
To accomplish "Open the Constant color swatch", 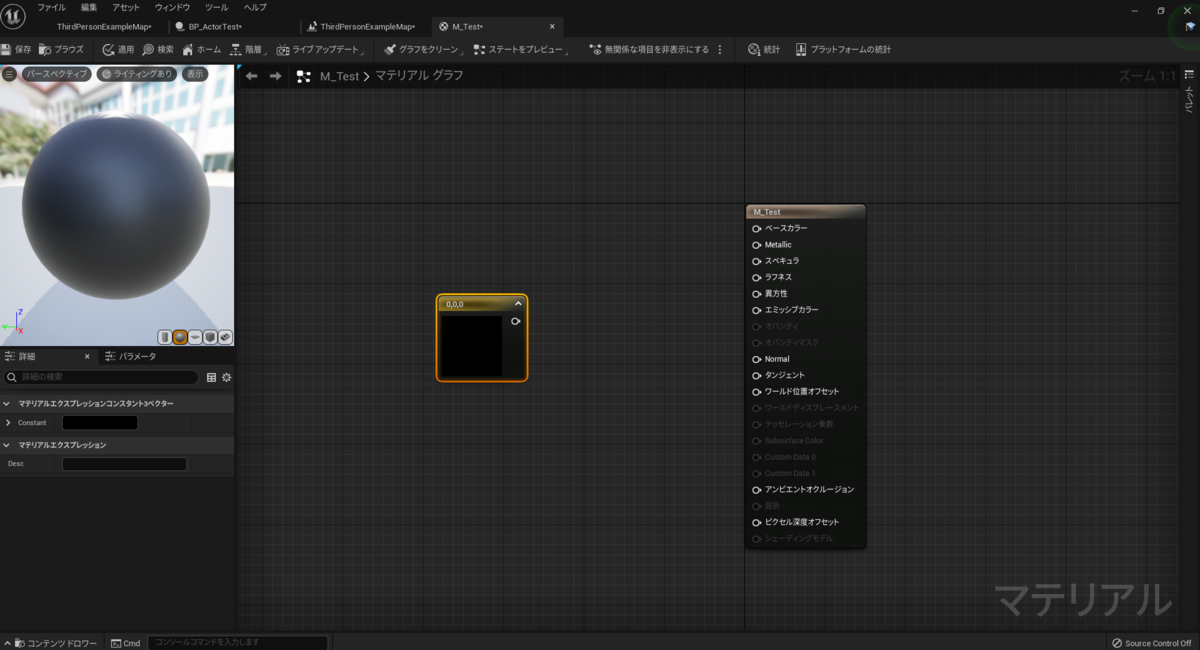I will [100, 423].
